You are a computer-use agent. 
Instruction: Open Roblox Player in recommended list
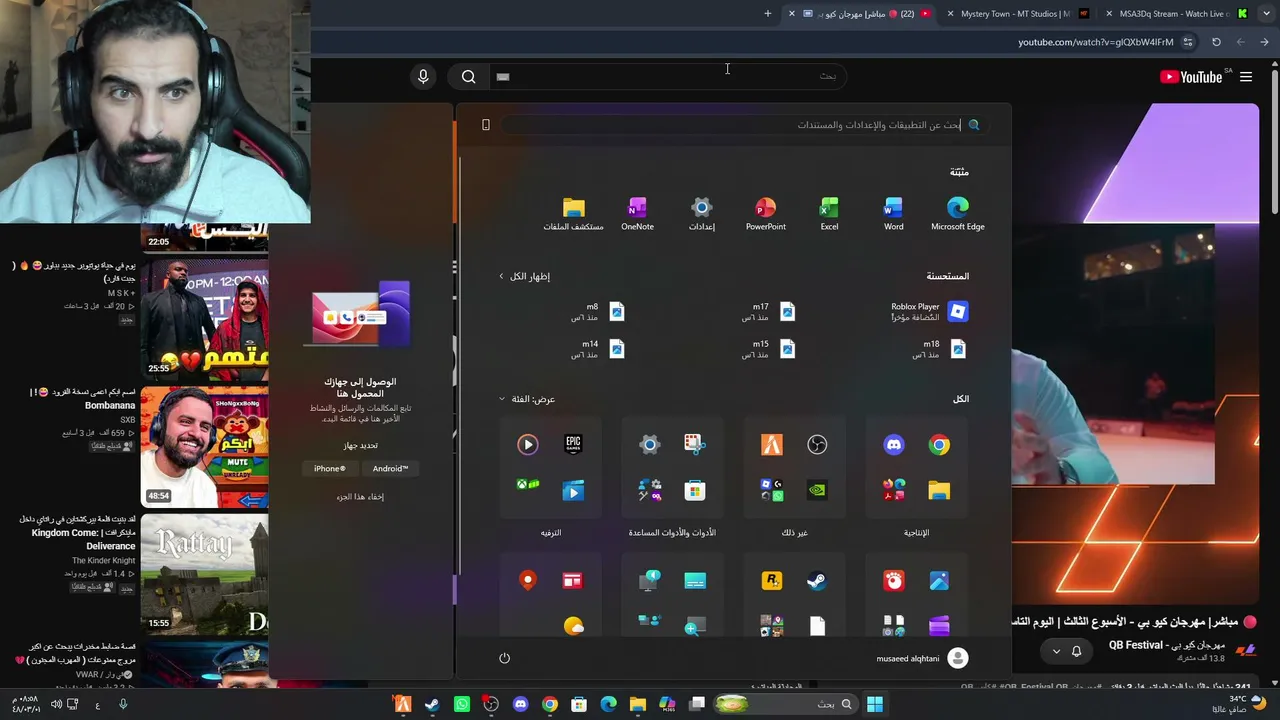coord(929,312)
